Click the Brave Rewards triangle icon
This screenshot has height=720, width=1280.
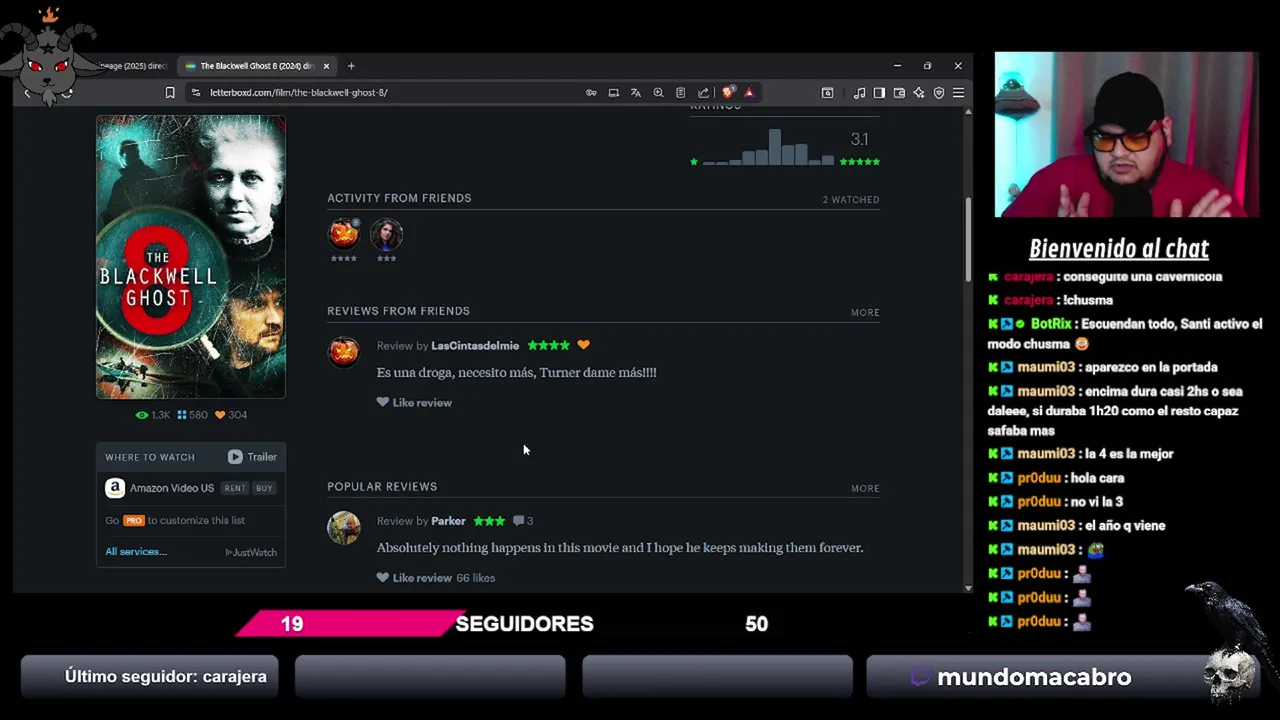point(749,93)
